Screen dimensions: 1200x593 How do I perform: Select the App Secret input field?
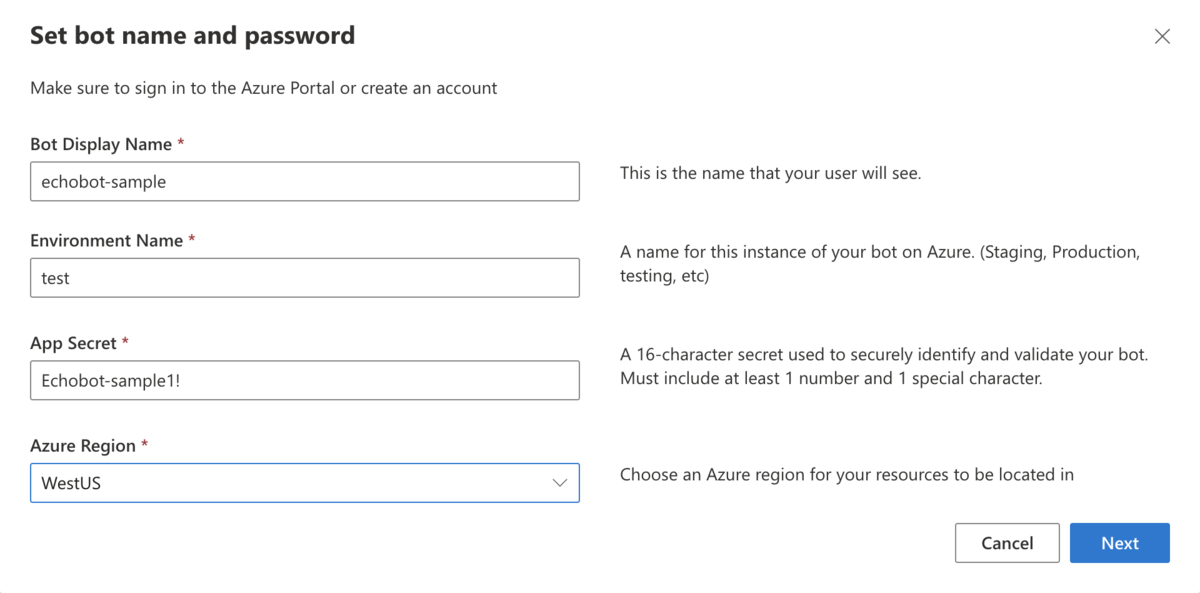(x=304, y=380)
